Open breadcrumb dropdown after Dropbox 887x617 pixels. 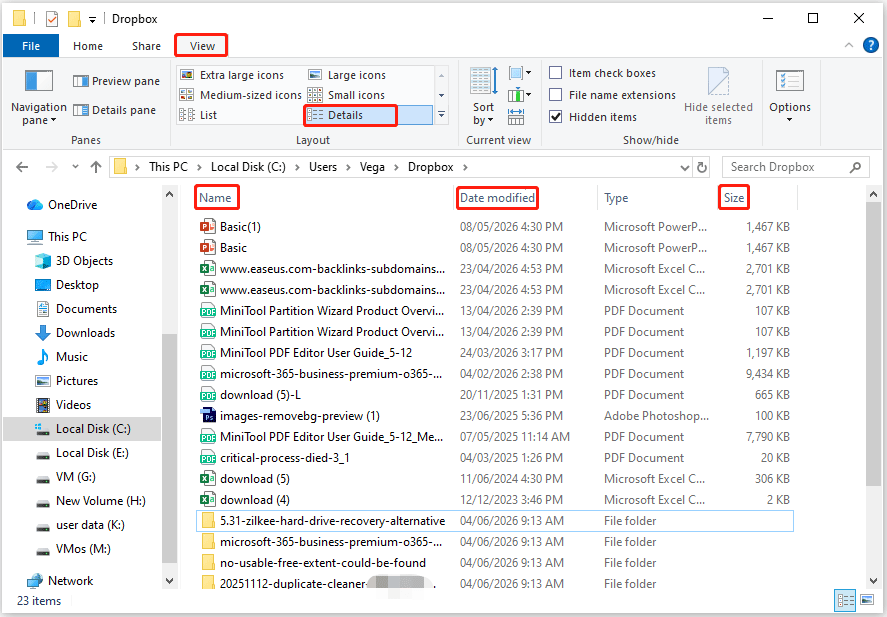tap(465, 167)
